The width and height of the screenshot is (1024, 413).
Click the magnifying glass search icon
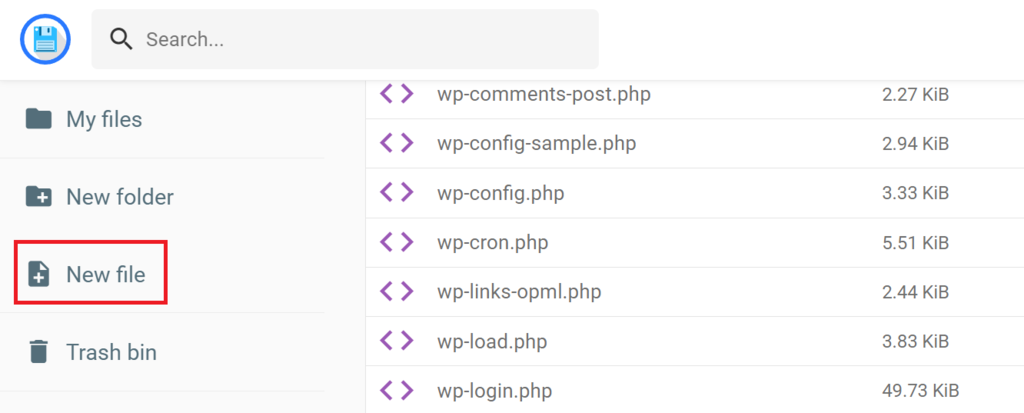(x=122, y=39)
